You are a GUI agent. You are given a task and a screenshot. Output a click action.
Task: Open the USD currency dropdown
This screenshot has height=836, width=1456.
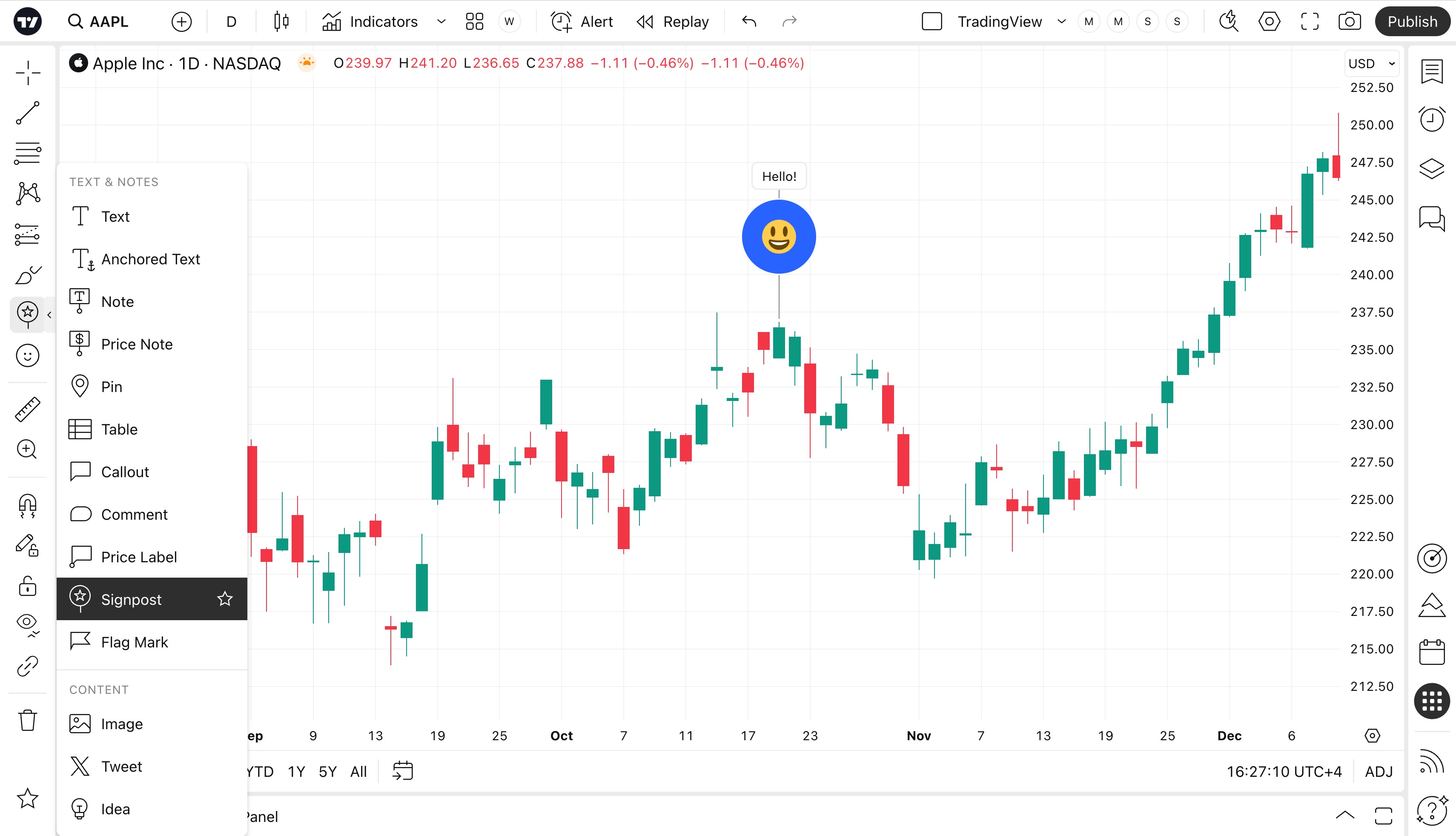(1372, 64)
